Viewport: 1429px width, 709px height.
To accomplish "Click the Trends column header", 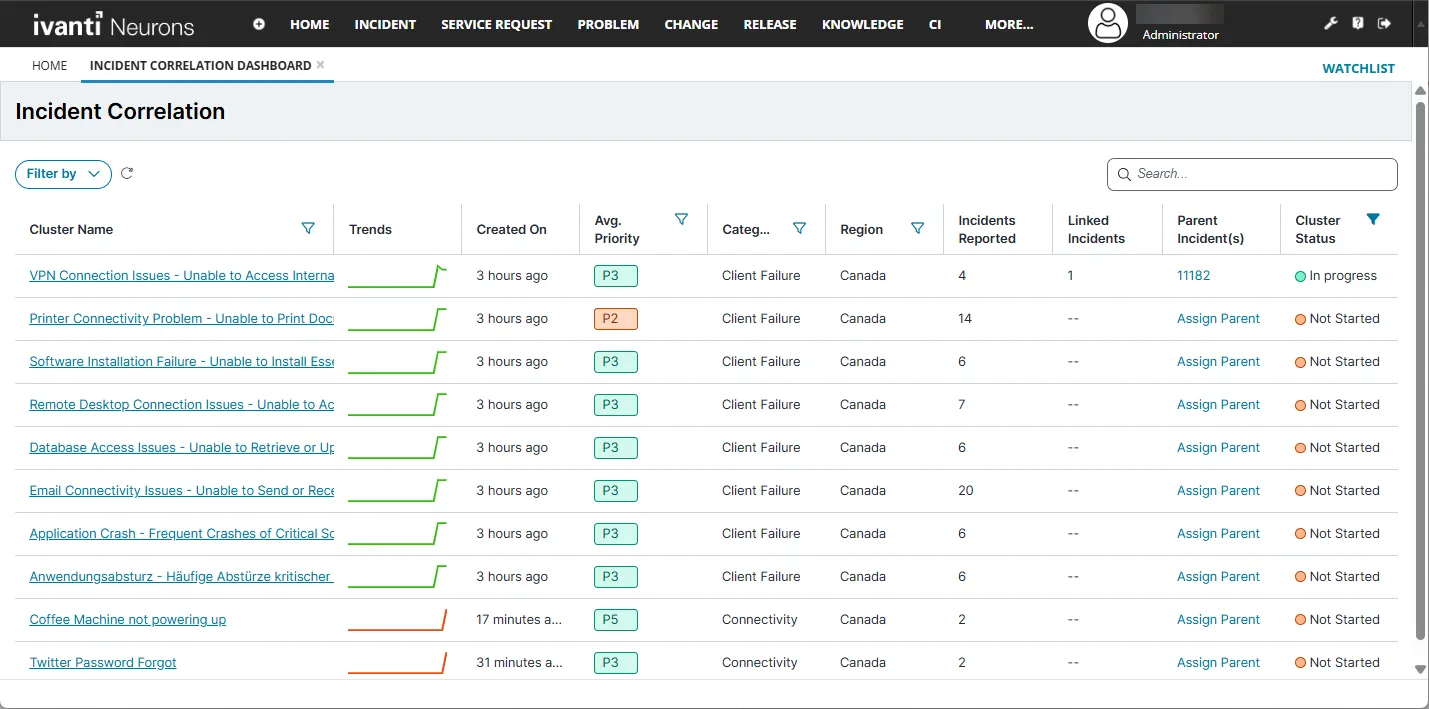I will [x=371, y=229].
